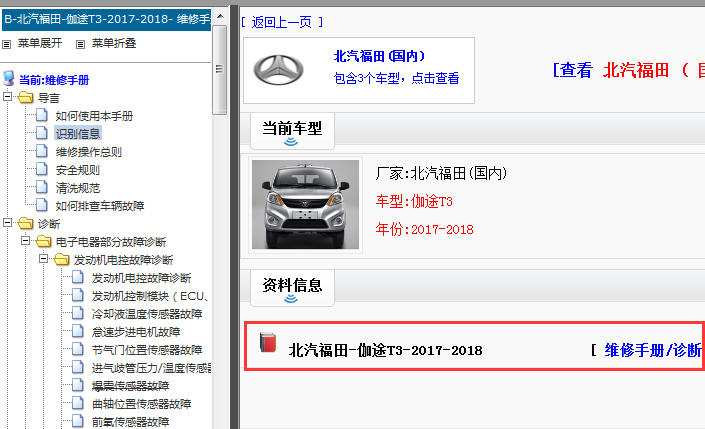Viewport: 705px width, 429px height.
Task: Click the 电子电器部分故障诊断 folder icon
Action: (x=44, y=241)
